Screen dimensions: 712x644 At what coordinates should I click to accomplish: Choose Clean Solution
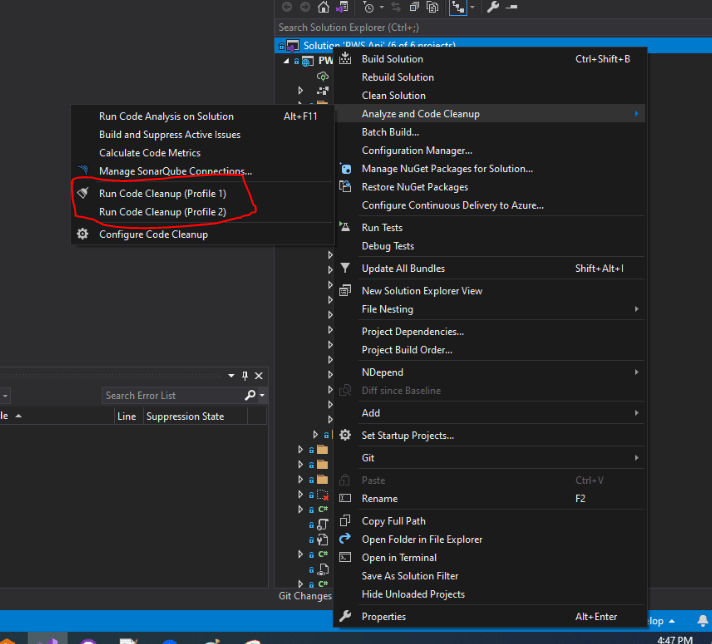pos(490,95)
